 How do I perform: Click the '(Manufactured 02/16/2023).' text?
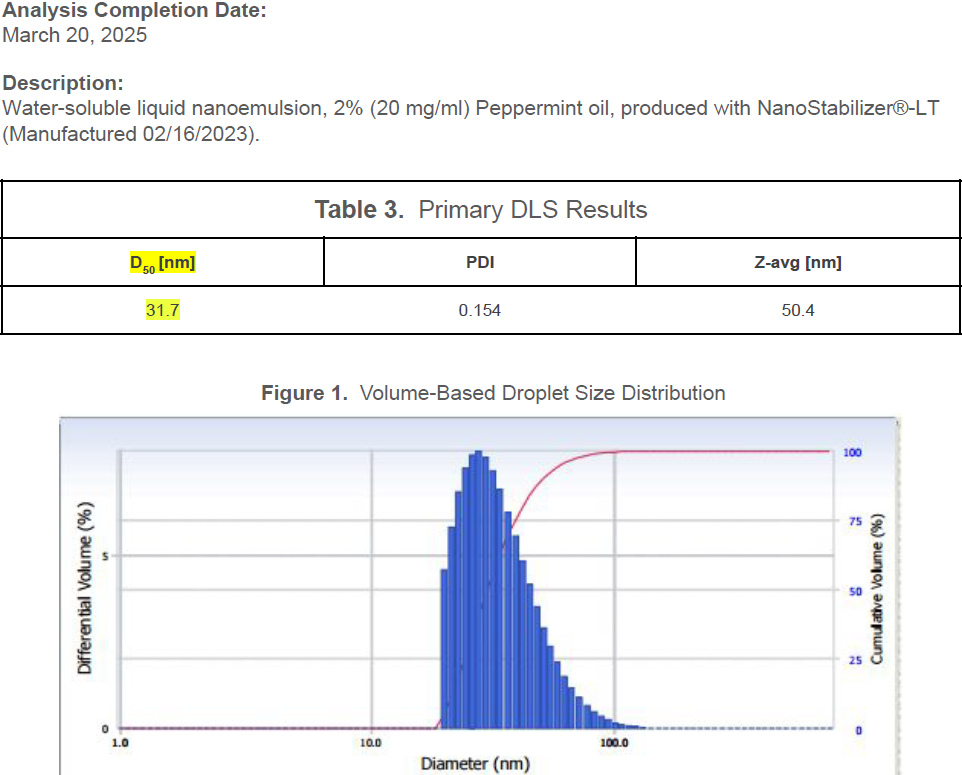click(131, 134)
